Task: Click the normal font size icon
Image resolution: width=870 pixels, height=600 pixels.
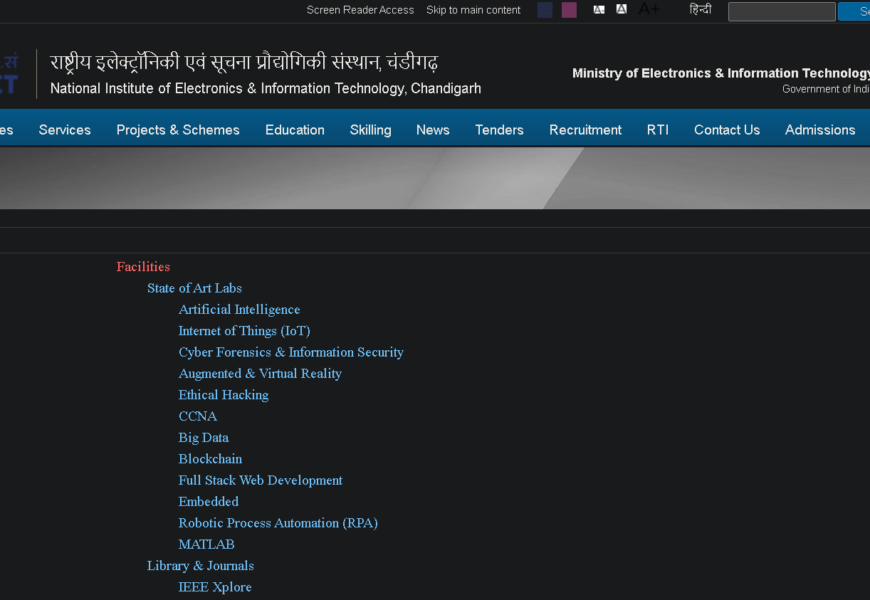Action: pos(622,10)
